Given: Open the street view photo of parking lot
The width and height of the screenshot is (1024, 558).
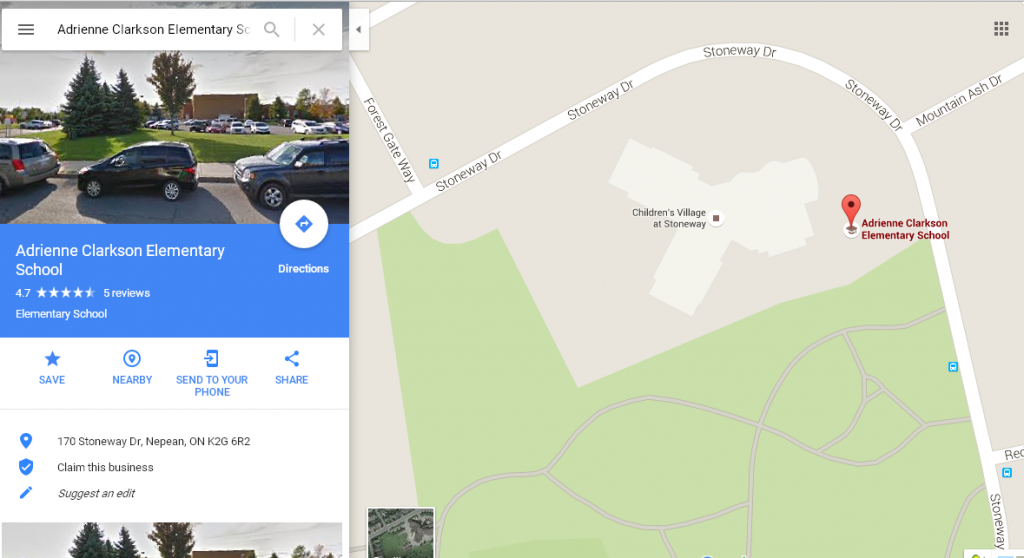Looking at the screenshot, I should pos(174,137).
